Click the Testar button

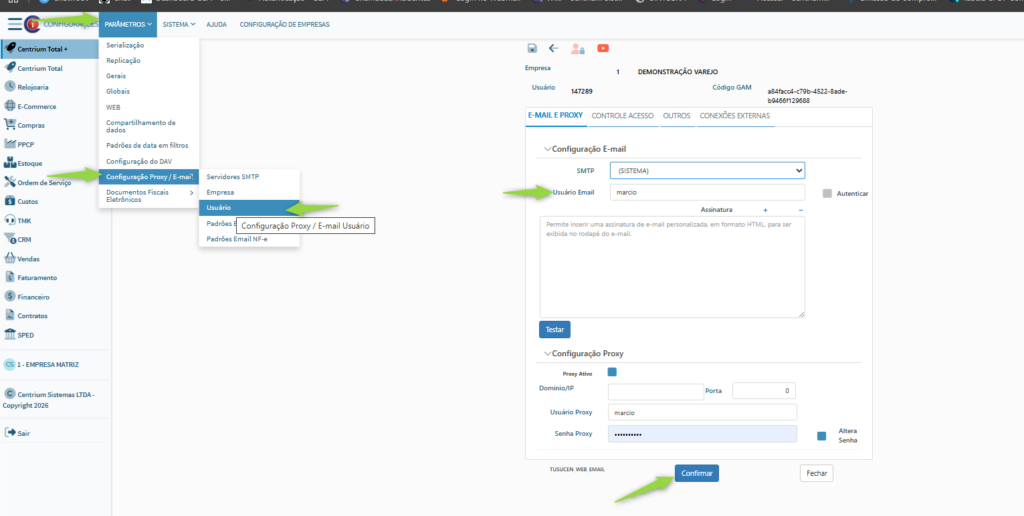click(x=554, y=329)
